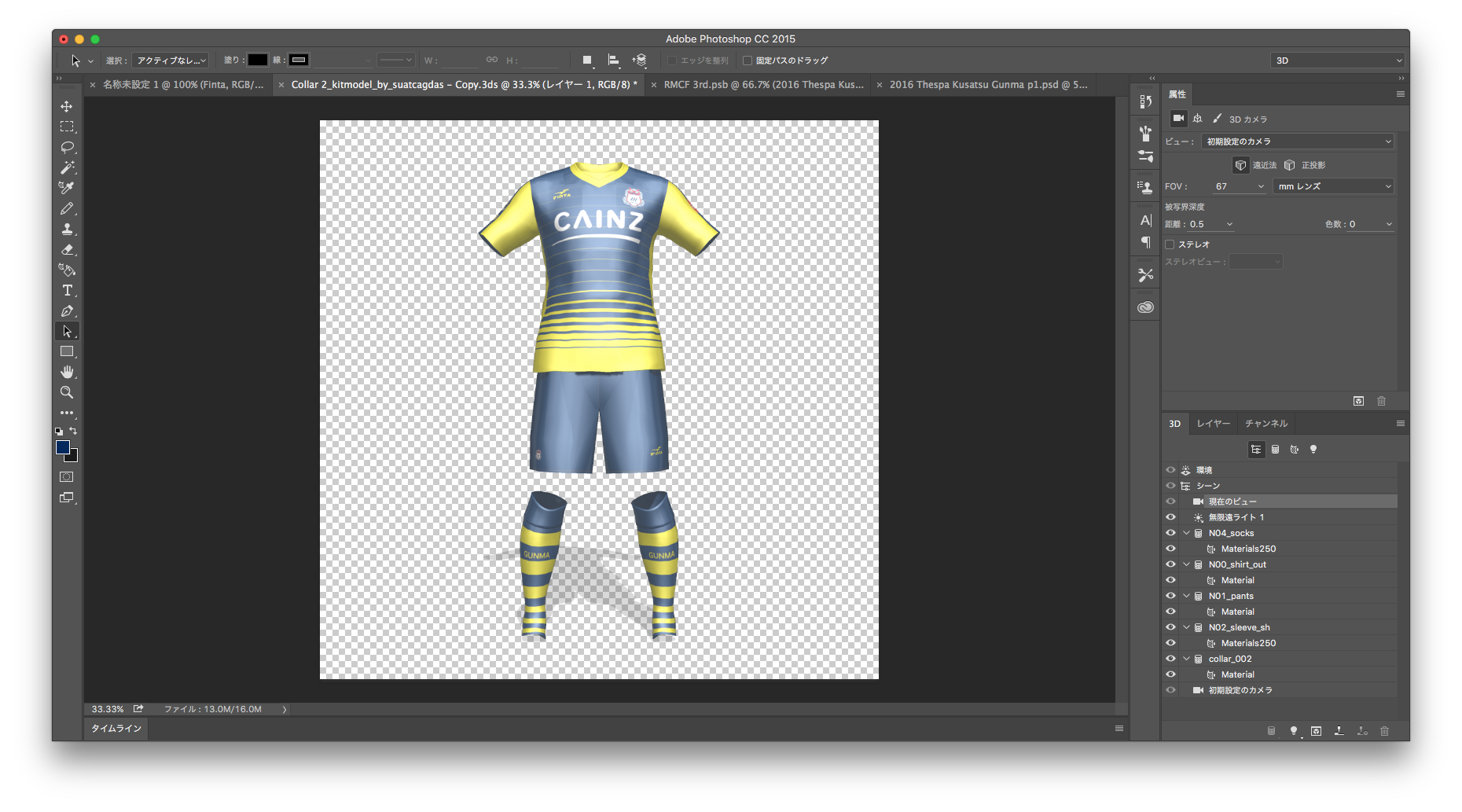Switch to the チャンネル panel tab
Screen dimensions: 1462x812
pyautogui.click(x=1265, y=424)
